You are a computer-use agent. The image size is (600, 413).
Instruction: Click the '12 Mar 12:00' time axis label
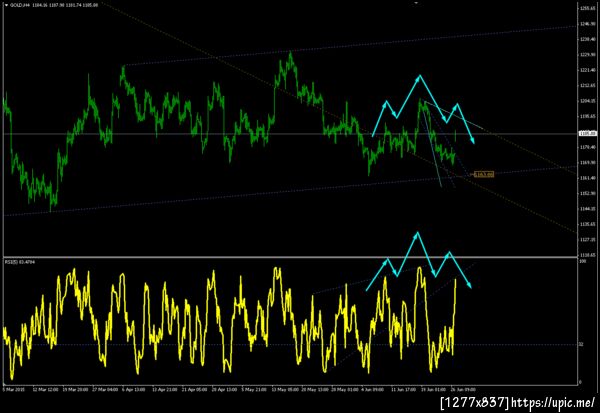45,389
